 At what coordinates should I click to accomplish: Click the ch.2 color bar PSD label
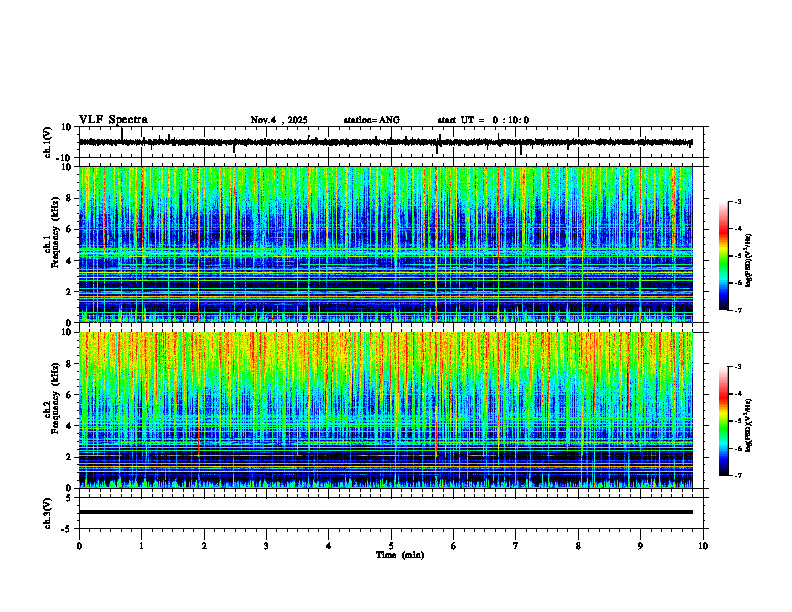749,424
